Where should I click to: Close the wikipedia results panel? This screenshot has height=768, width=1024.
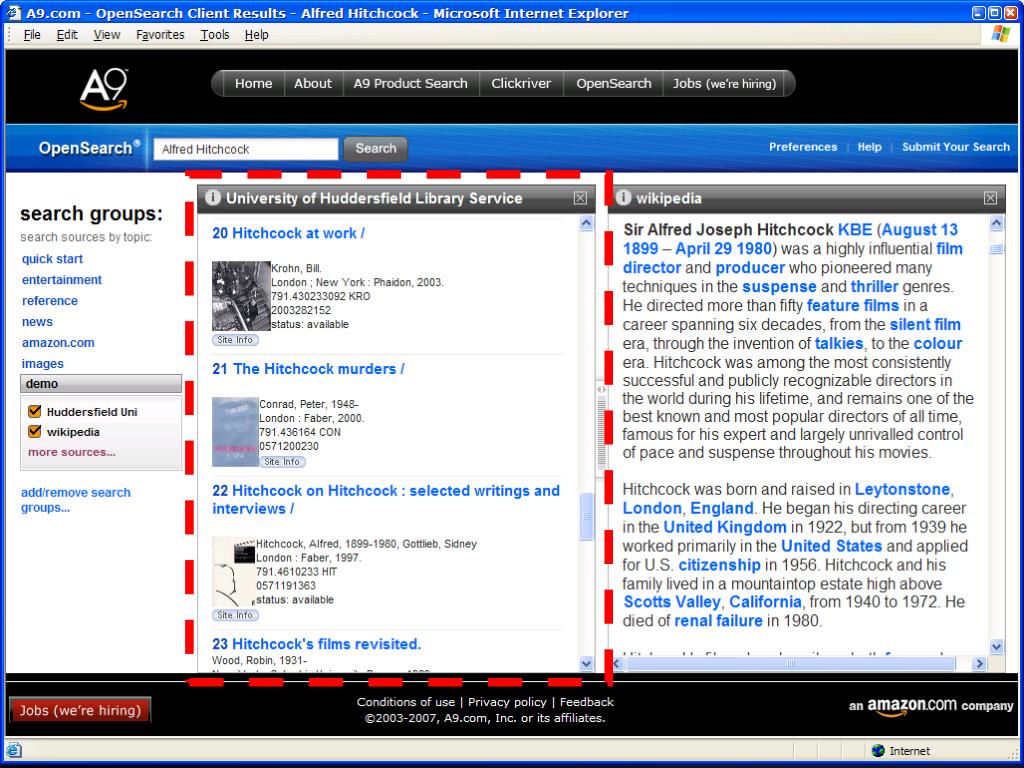point(990,198)
